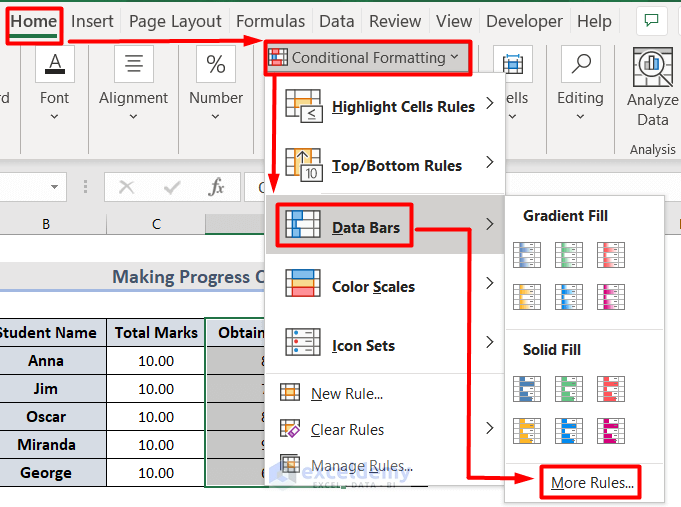Click the formula bar Enter checkmark

tap(172, 187)
